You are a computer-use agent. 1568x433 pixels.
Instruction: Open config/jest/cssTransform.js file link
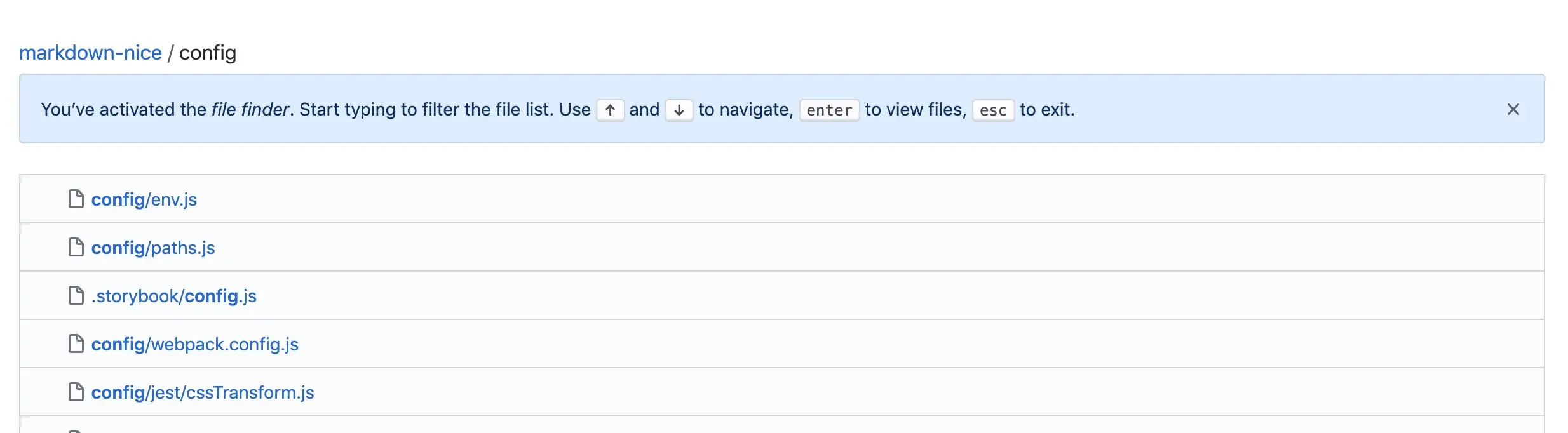tap(203, 392)
